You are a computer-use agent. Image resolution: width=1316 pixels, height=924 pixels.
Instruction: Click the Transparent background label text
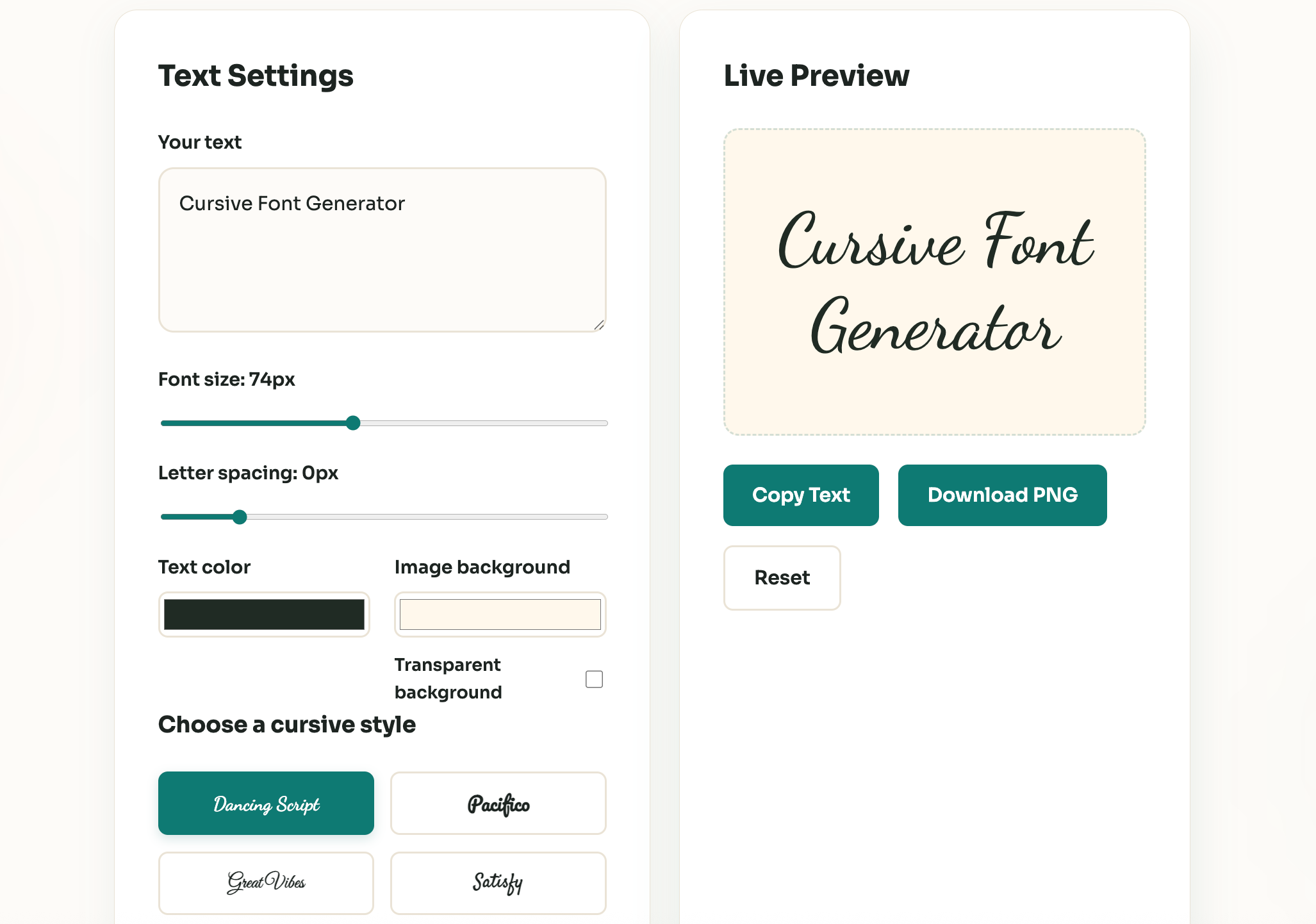448,678
